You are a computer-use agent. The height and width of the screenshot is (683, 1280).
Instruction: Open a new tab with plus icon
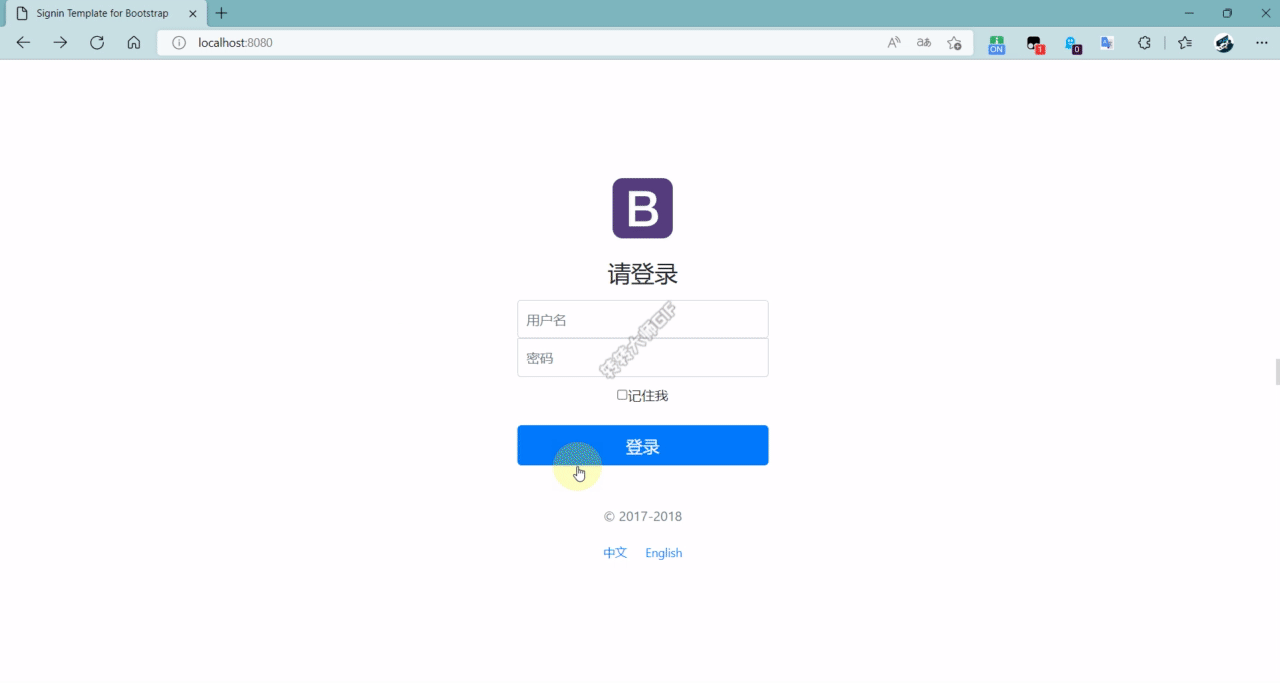pos(222,13)
